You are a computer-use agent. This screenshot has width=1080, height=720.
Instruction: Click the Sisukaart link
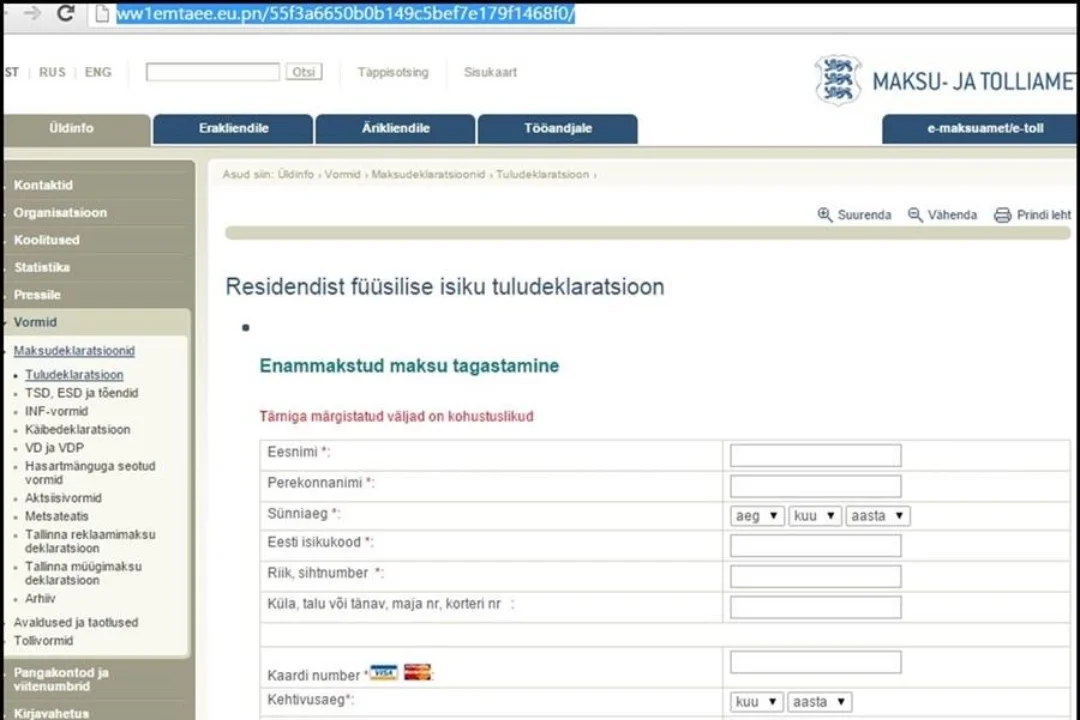(x=490, y=72)
